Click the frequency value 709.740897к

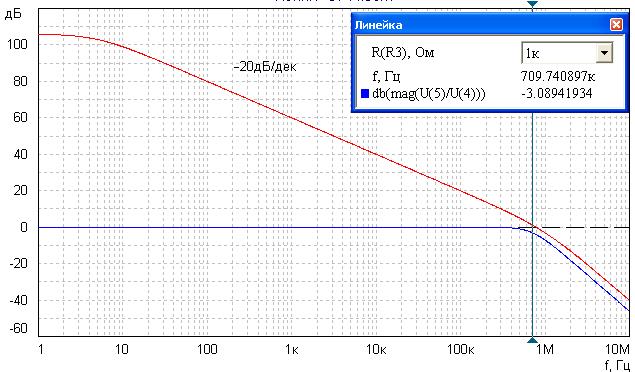pos(558,76)
